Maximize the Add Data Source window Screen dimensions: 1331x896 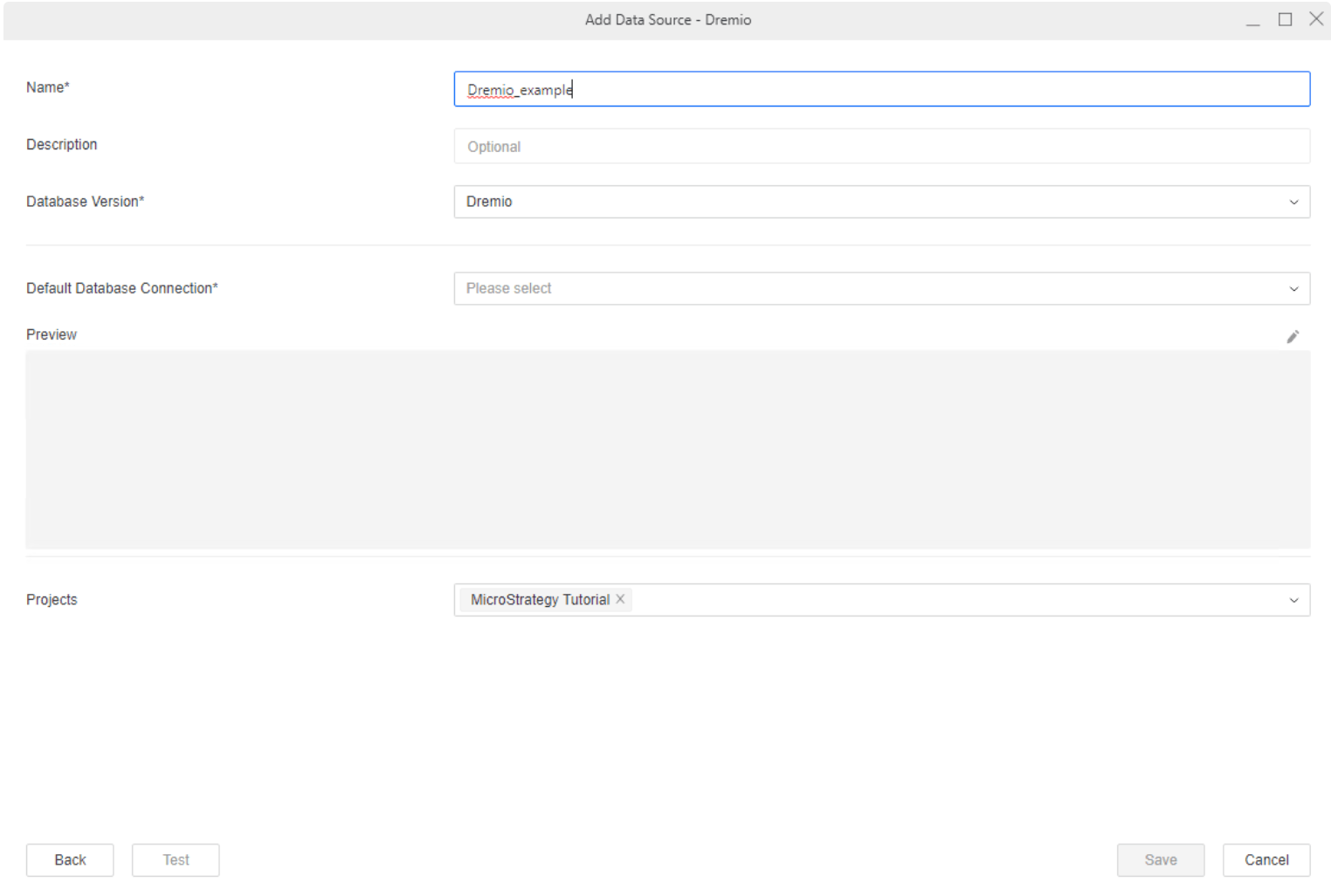click(x=1285, y=19)
